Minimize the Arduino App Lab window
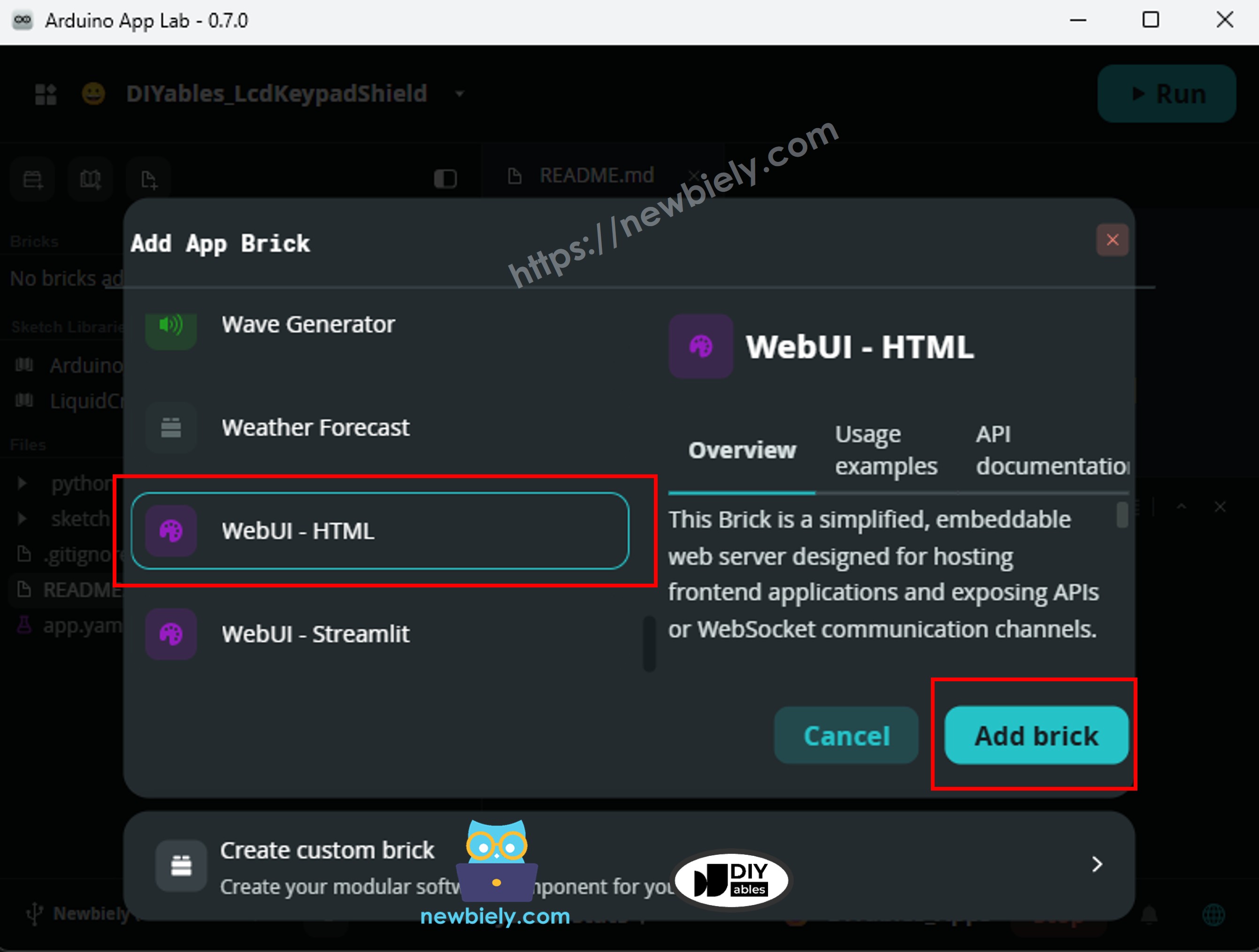 coord(1077,21)
